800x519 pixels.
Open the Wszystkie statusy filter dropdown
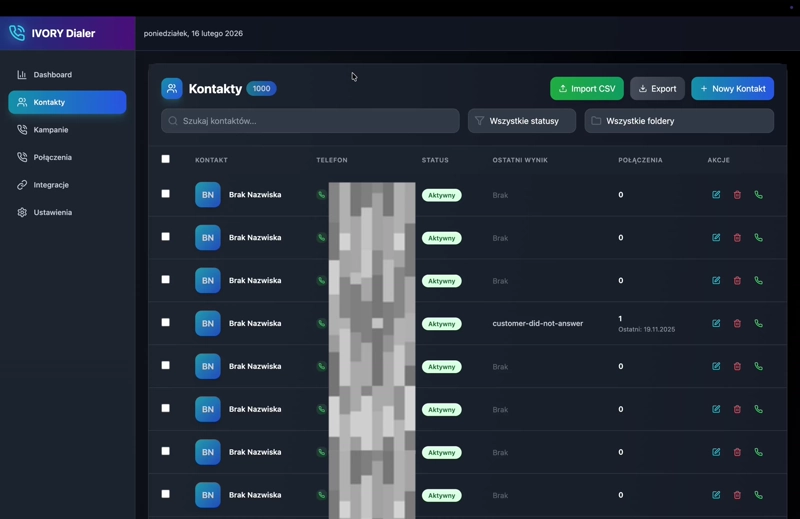522,121
